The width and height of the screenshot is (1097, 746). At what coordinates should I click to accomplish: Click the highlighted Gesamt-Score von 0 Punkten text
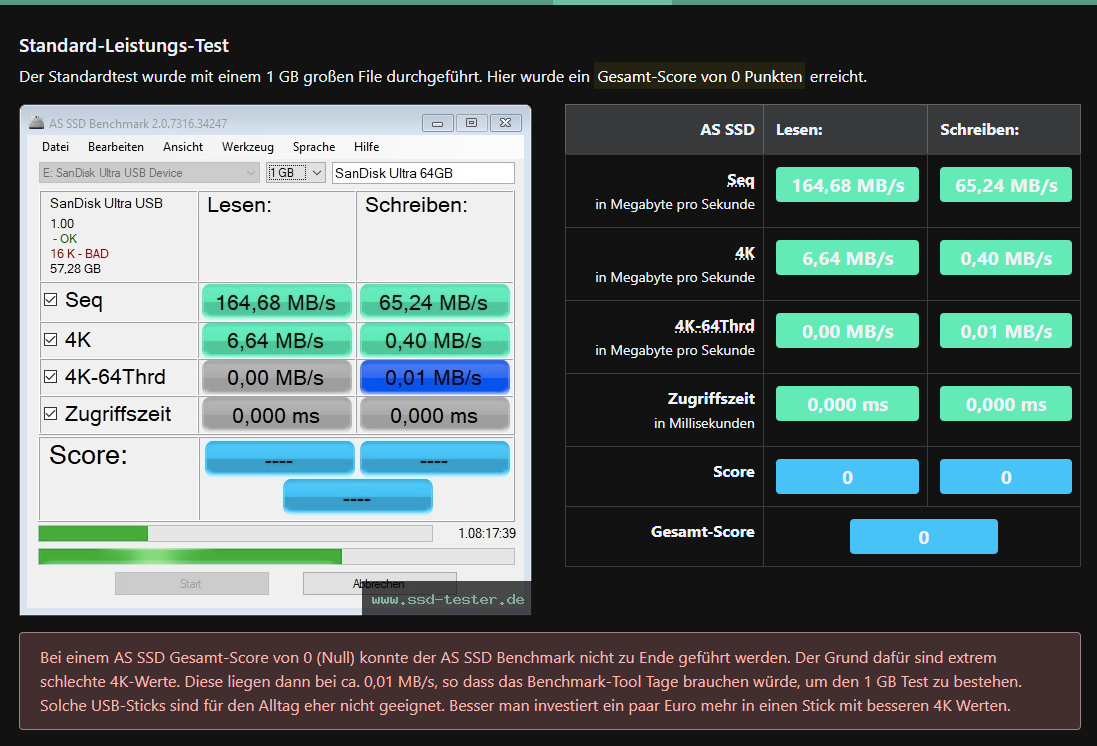click(x=700, y=77)
